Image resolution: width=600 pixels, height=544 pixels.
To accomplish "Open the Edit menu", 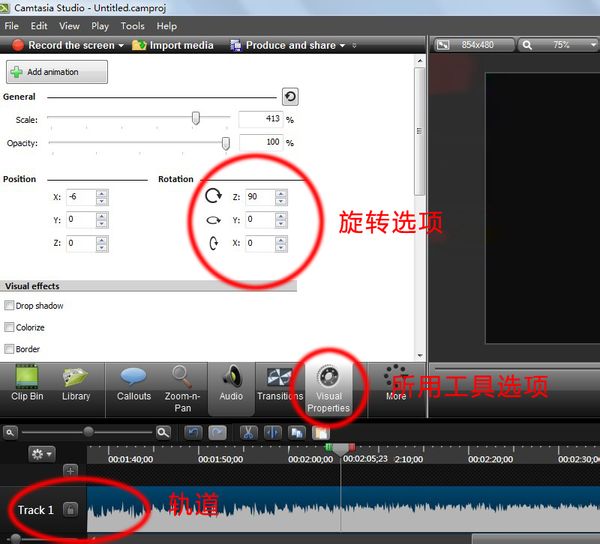I will tap(39, 26).
